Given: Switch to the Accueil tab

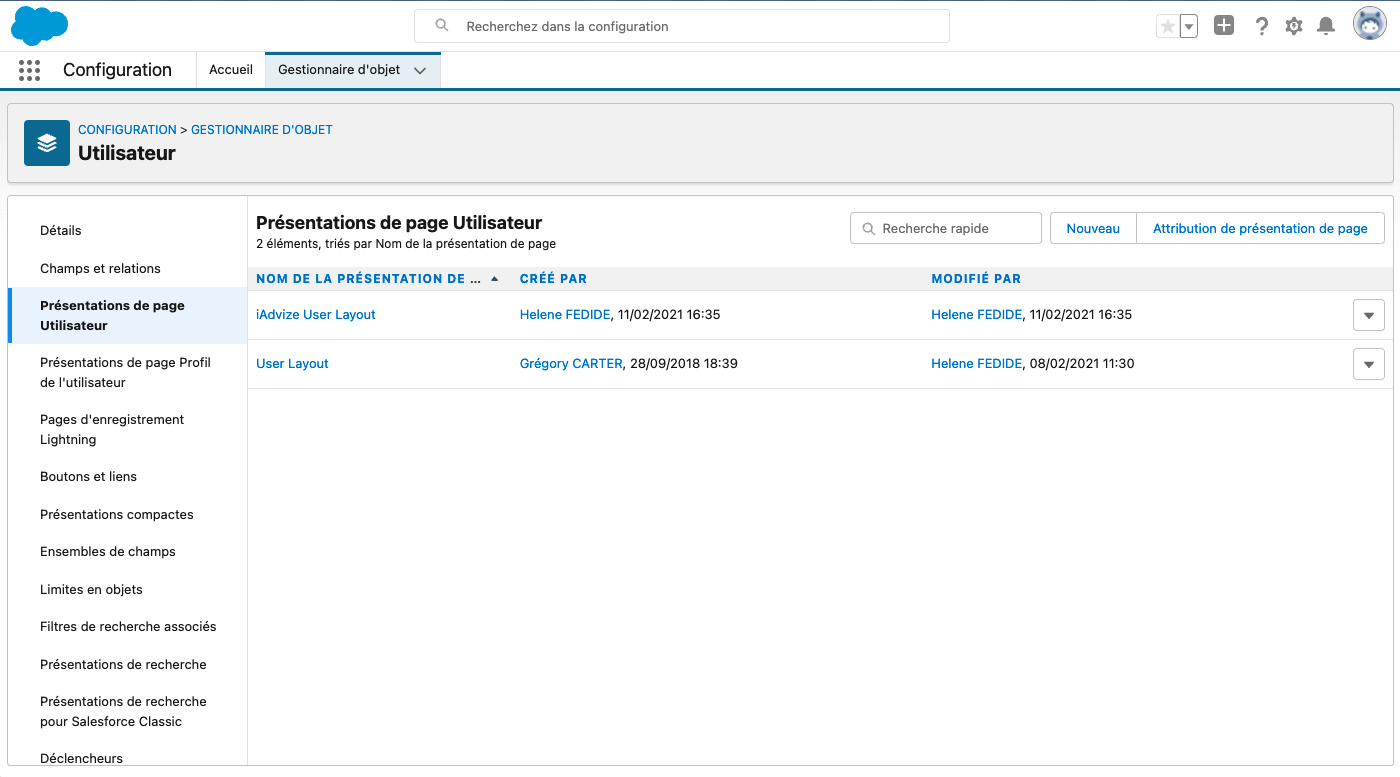Looking at the screenshot, I should [231, 70].
